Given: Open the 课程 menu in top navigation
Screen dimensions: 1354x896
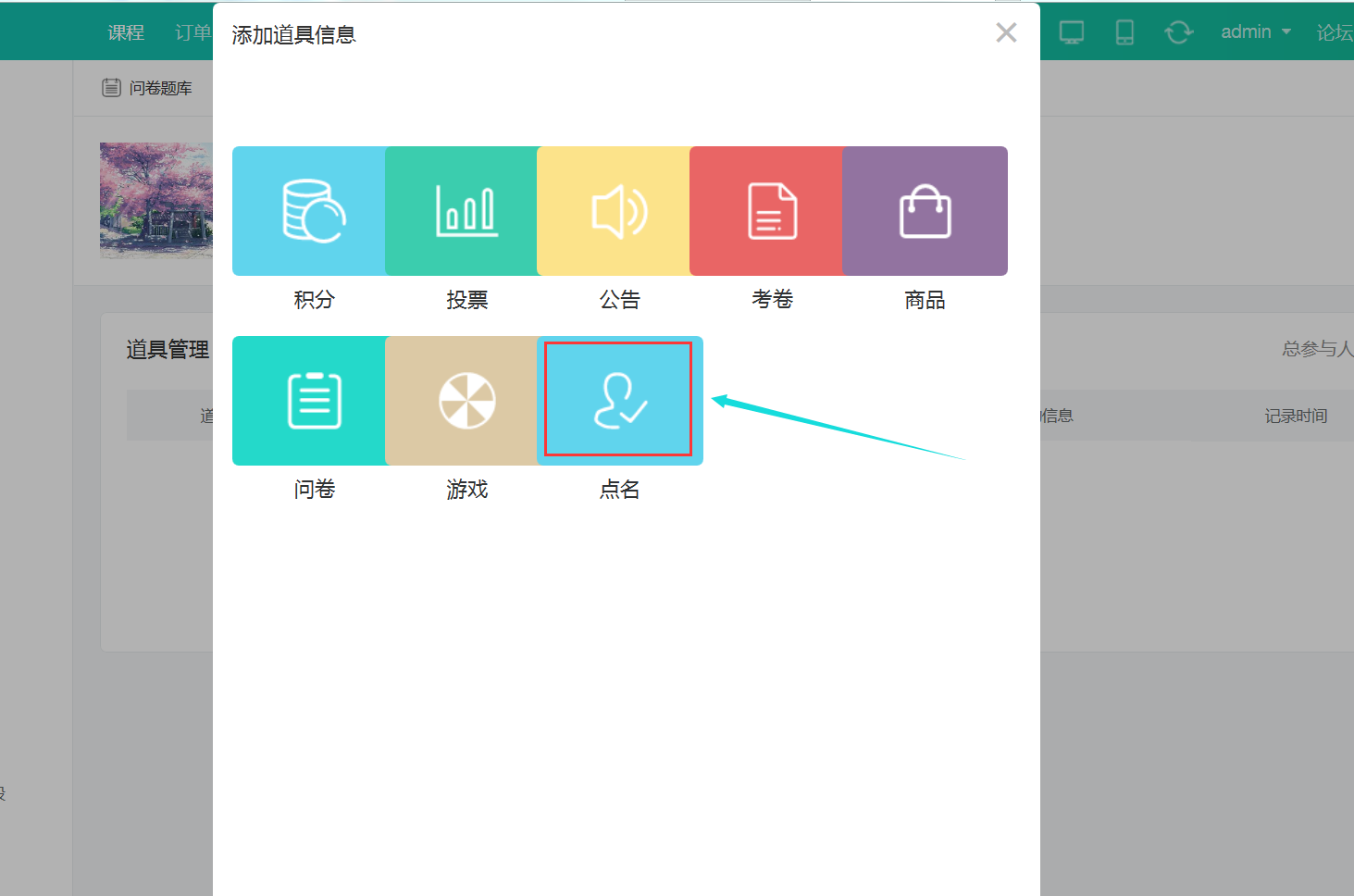Looking at the screenshot, I should pyautogui.click(x=126, y=32).
